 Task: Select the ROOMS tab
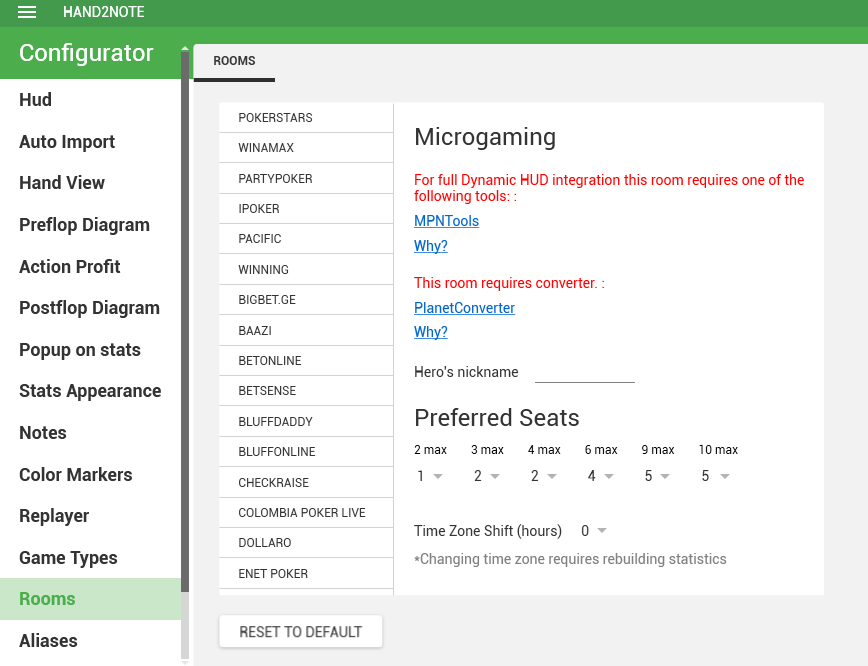234,61
